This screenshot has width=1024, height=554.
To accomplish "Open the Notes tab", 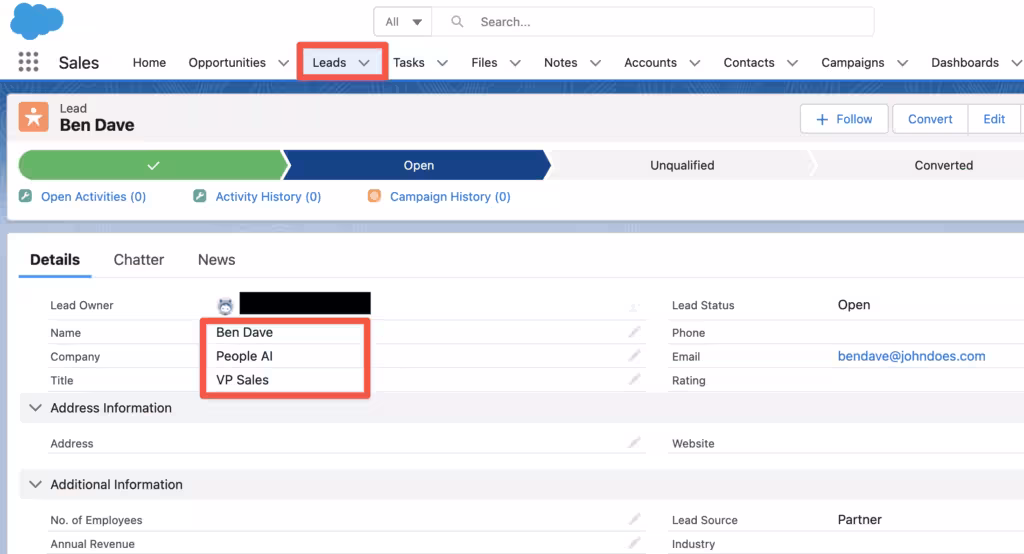I will click(x=560, y=63).
